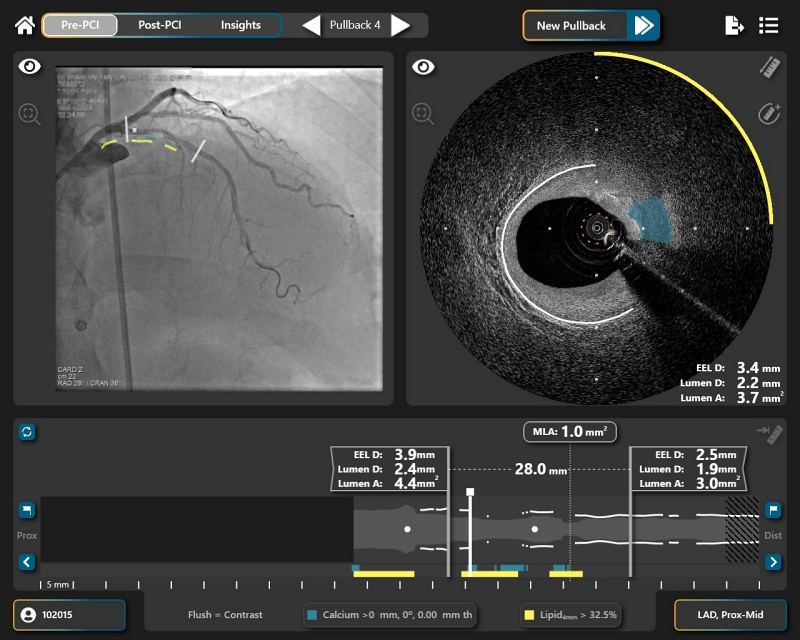
Task: Advance to next pullback with right arrow
Action: 404,25
